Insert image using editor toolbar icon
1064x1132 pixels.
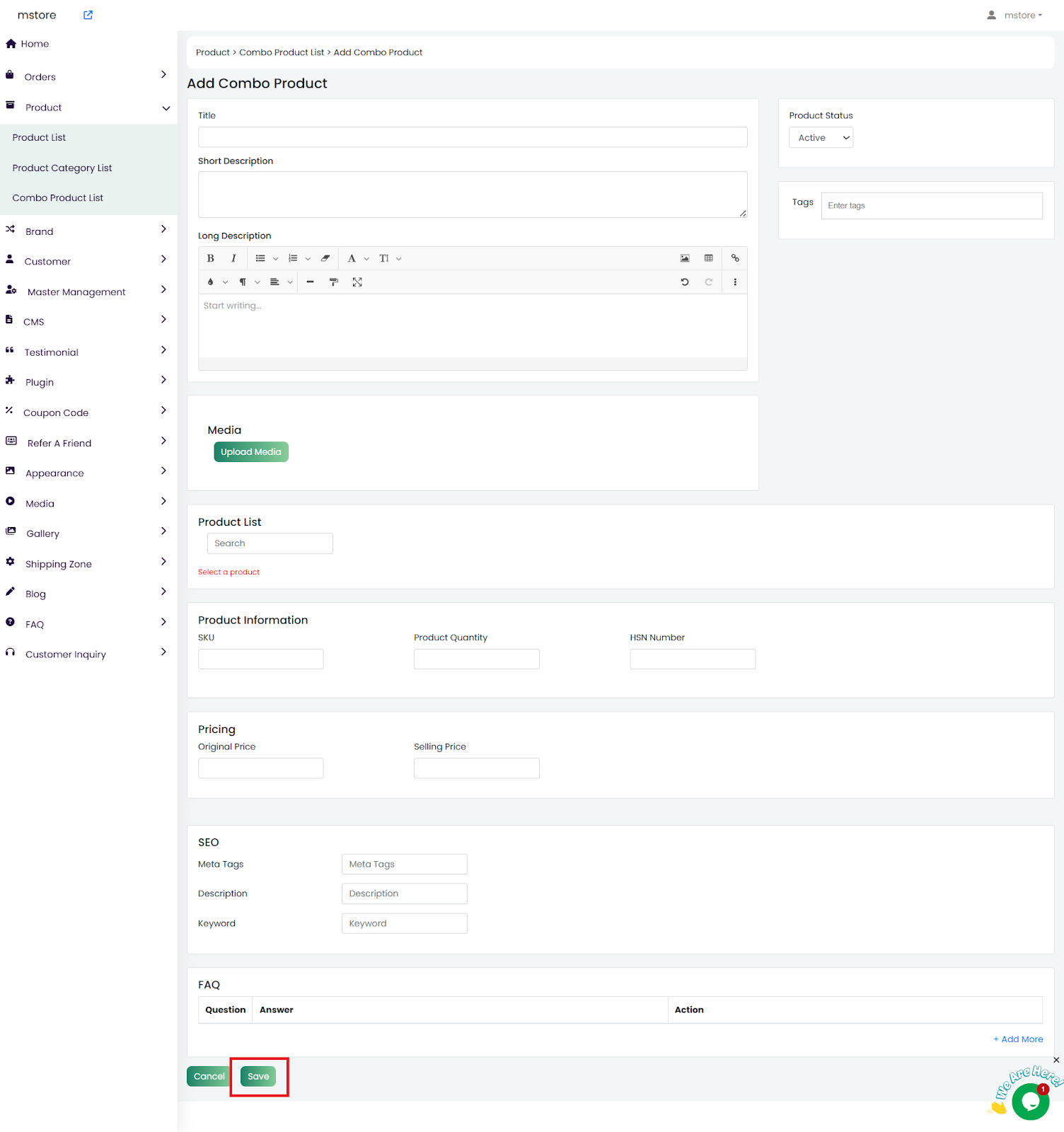coord(685,258)
